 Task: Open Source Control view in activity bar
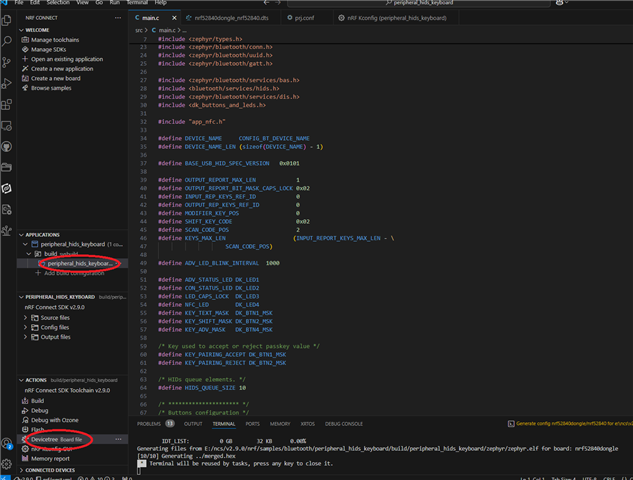[x=6, y=62]
